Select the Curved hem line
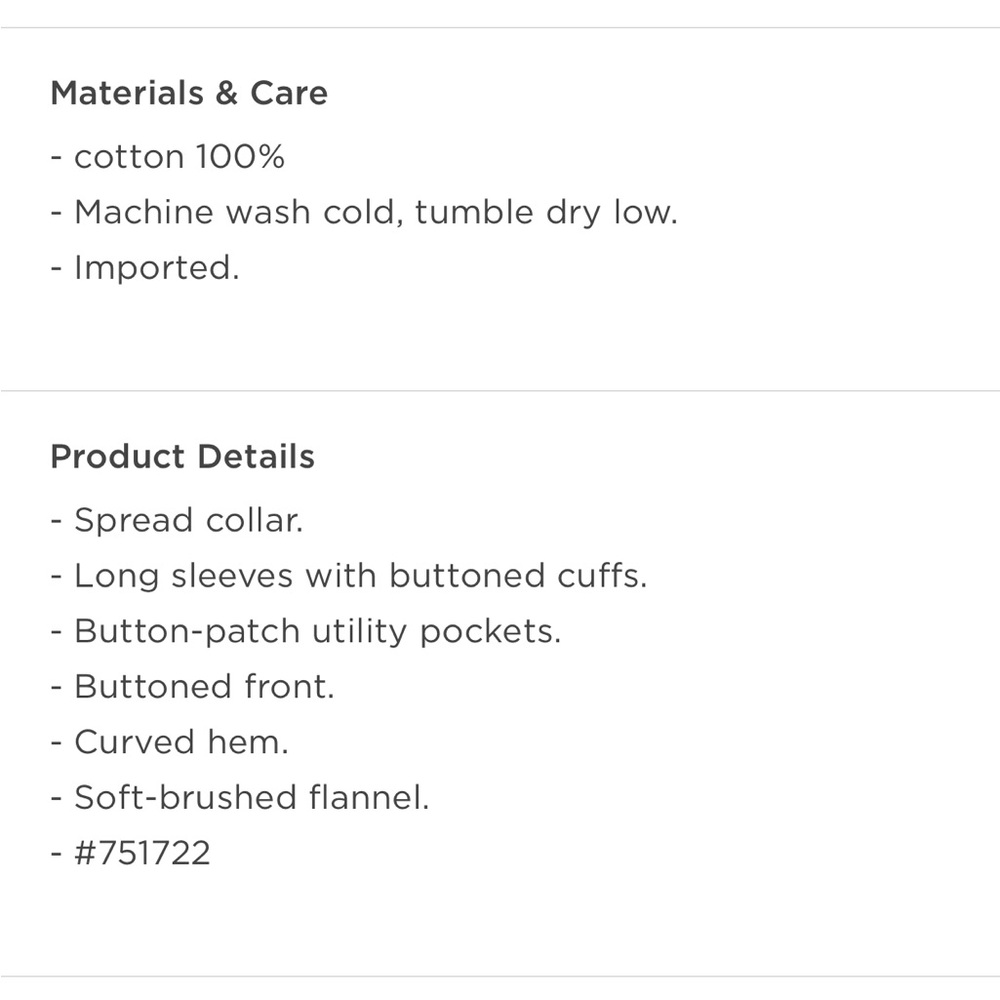The image size is (1000, 1000). click(x=170, y=742)
